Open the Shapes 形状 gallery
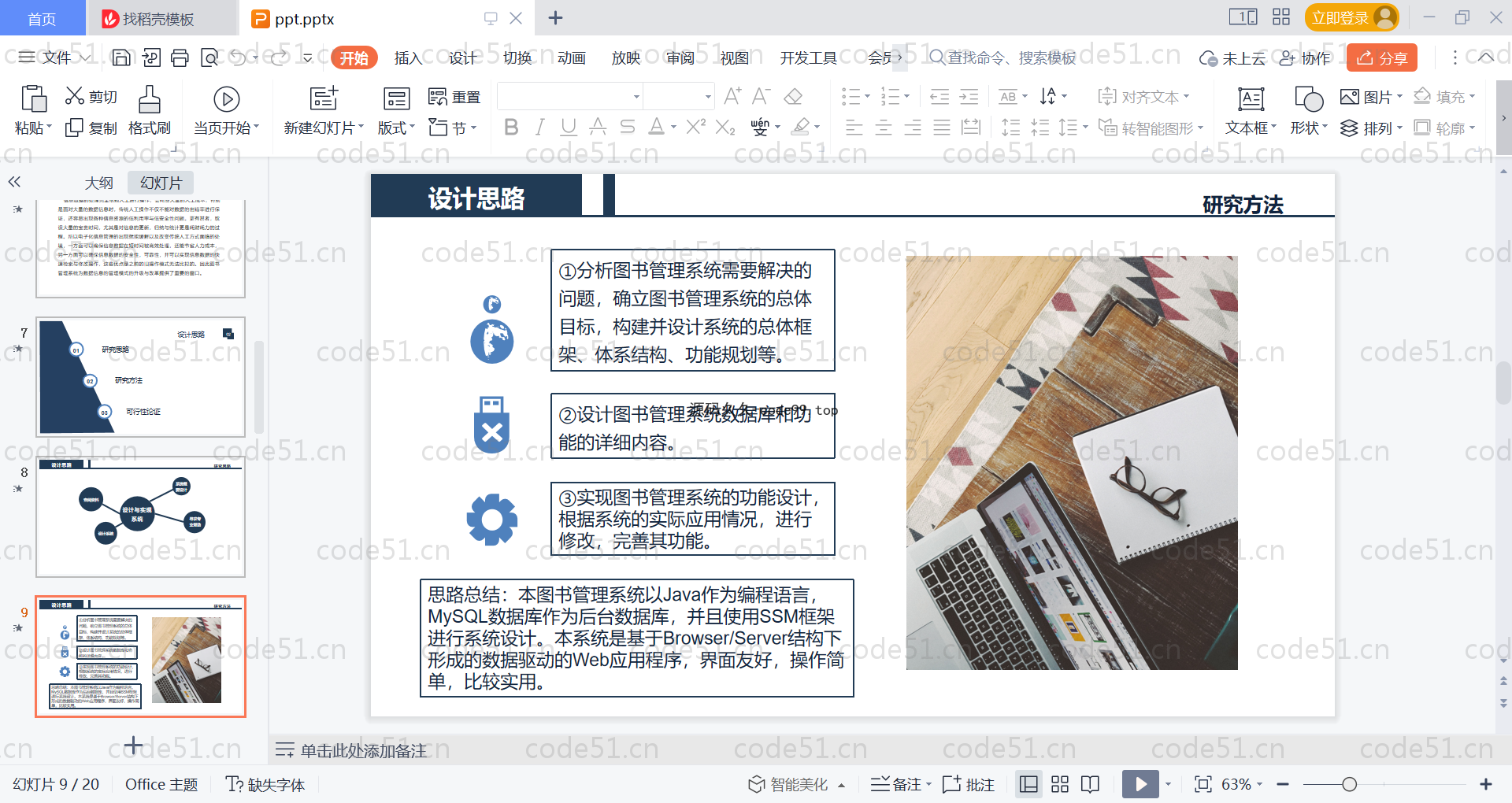1512x803 pixels. [1308, 111]
